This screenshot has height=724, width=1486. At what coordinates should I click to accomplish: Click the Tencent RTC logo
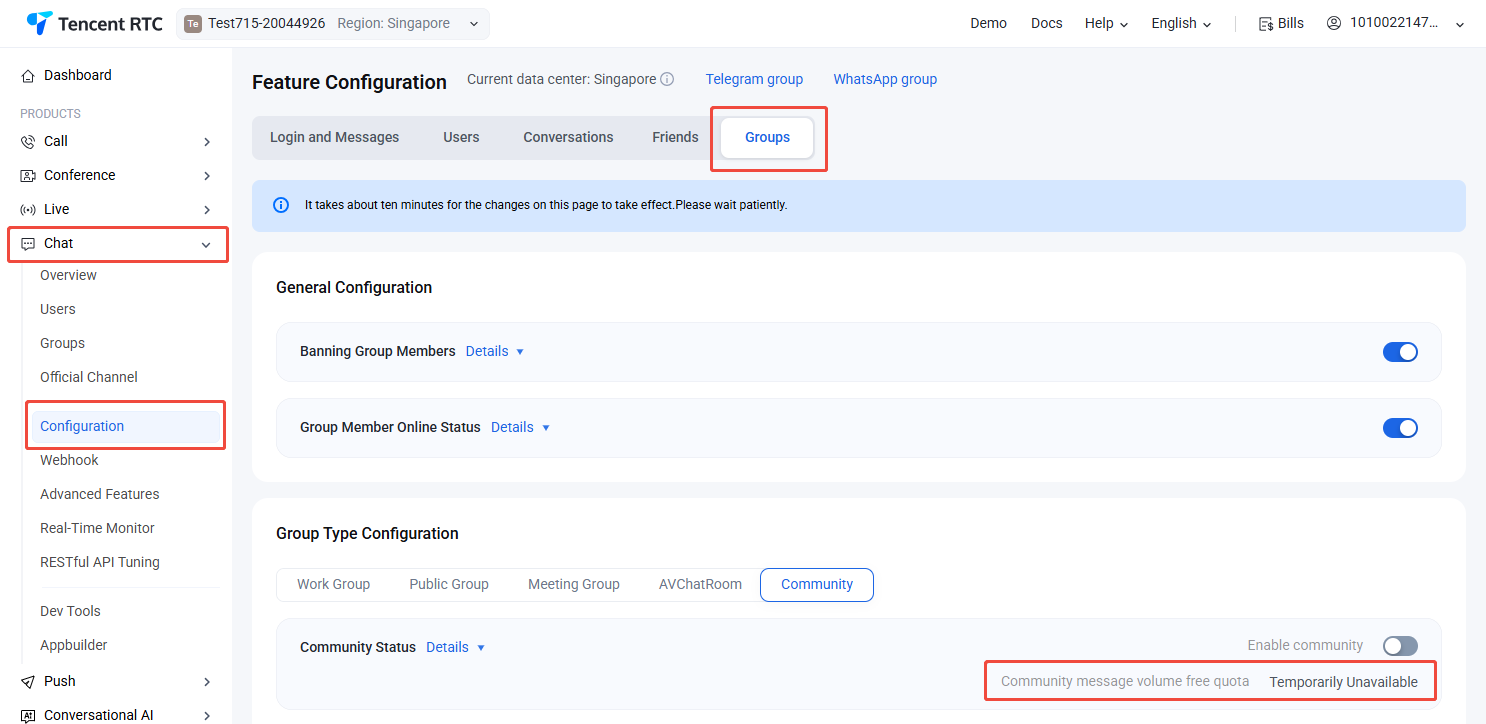point(94,23)
